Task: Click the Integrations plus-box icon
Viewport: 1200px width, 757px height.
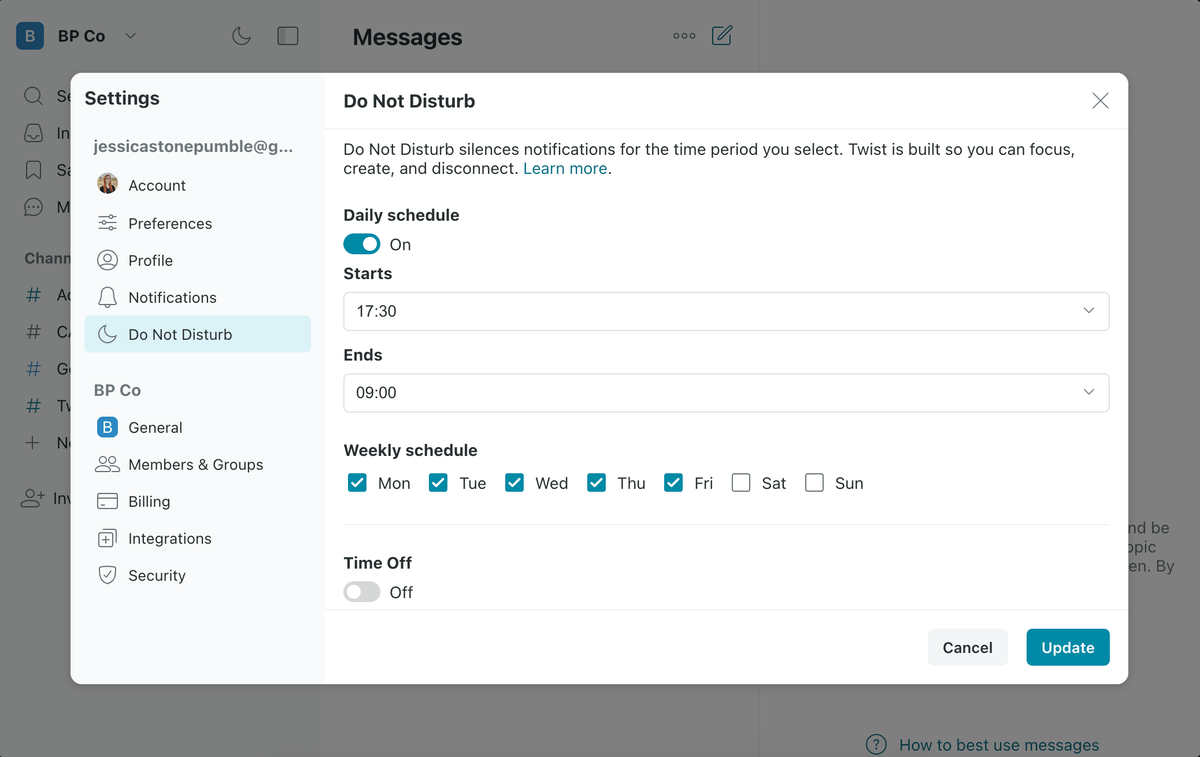Action: [107, 538]
